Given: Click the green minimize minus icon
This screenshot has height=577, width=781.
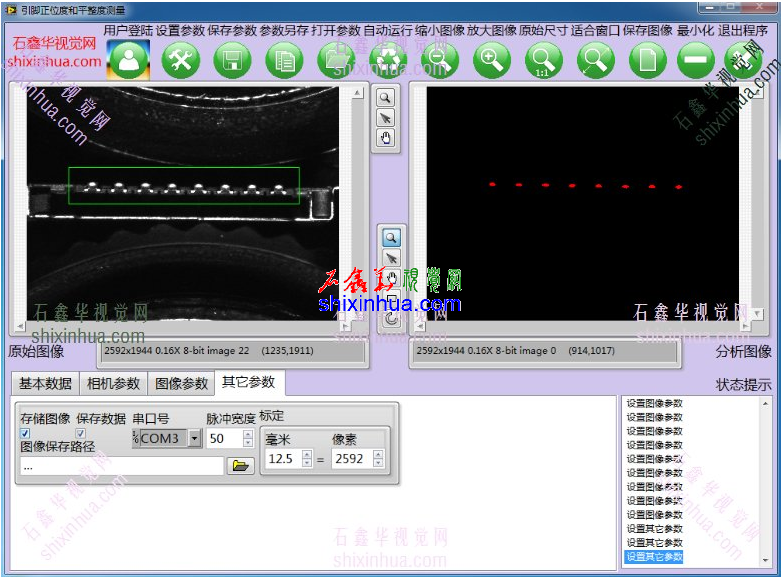Looking at the screenshot, I should click(x=693, y=60).
